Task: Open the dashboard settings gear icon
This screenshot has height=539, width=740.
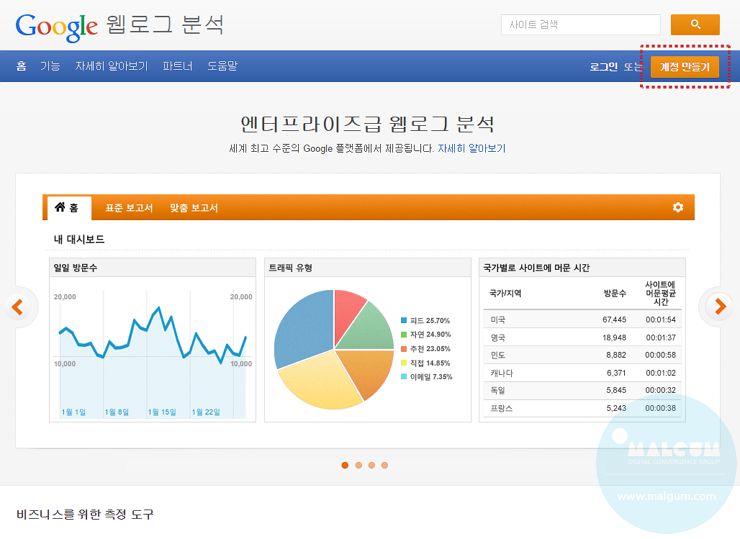Action: [x=678, y=207]
